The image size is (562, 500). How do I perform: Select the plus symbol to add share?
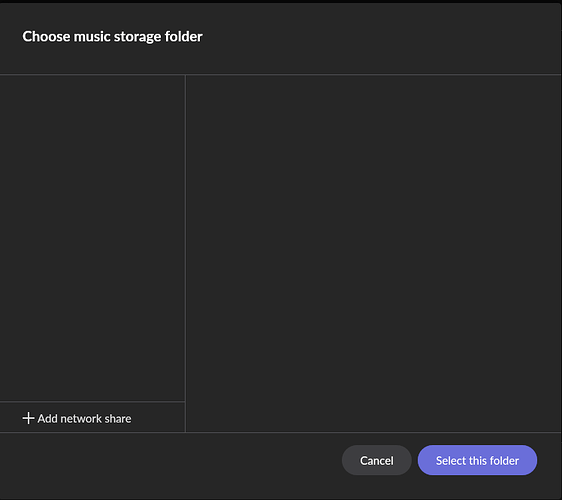28,418
